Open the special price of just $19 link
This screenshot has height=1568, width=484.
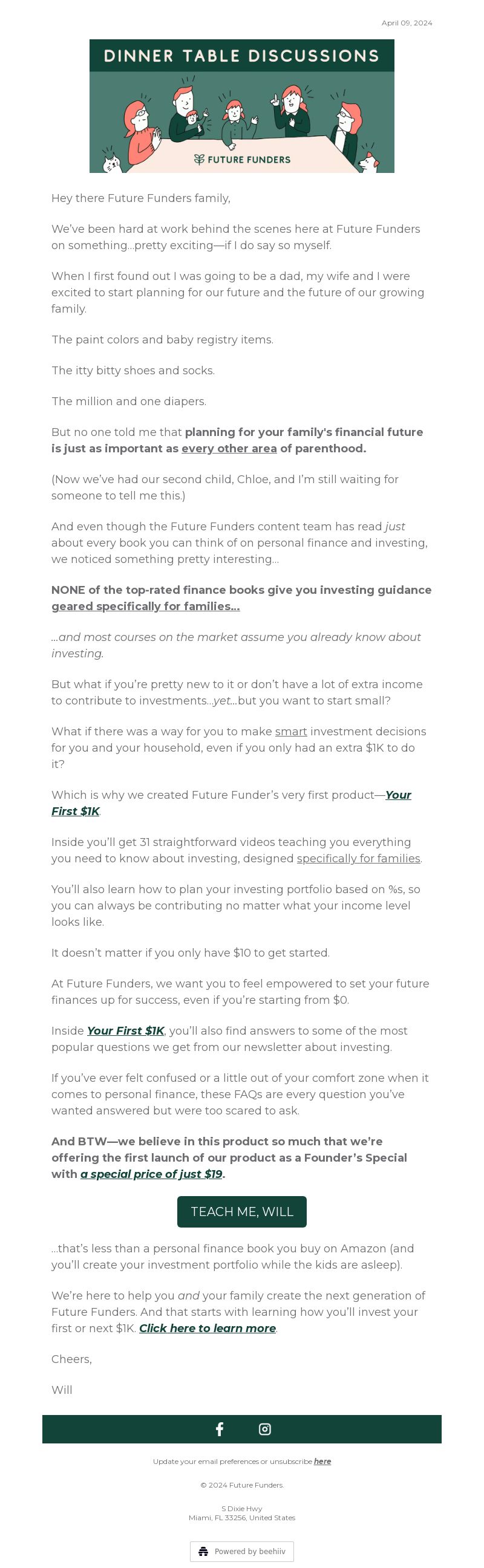(x=151, y=1174)
